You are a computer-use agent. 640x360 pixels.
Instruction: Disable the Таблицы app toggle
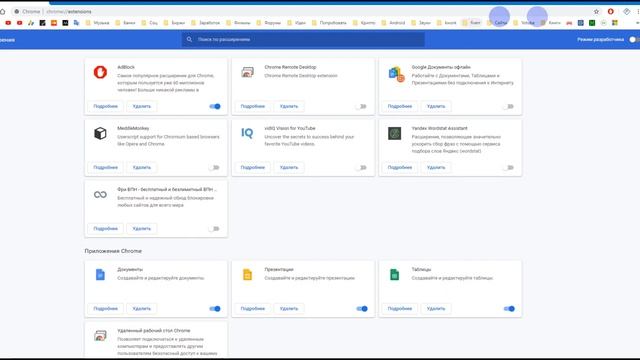509,309
